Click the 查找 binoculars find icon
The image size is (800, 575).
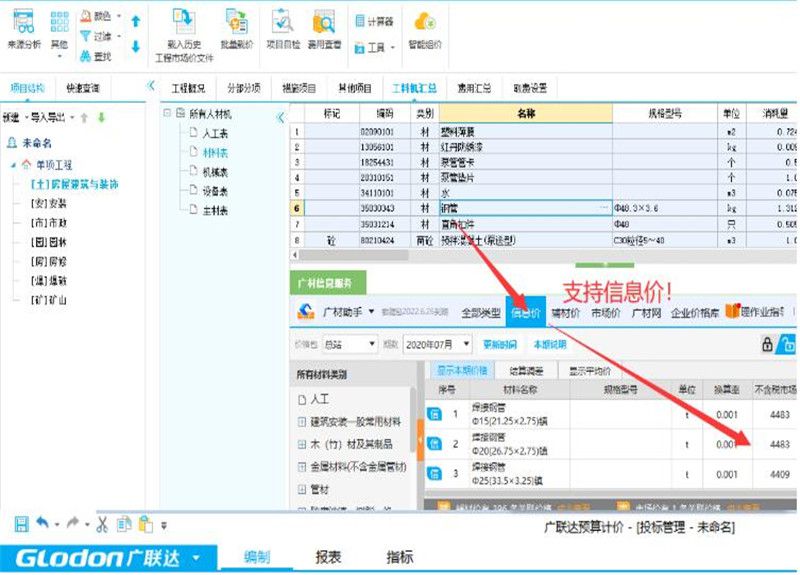tap(85, 56)
